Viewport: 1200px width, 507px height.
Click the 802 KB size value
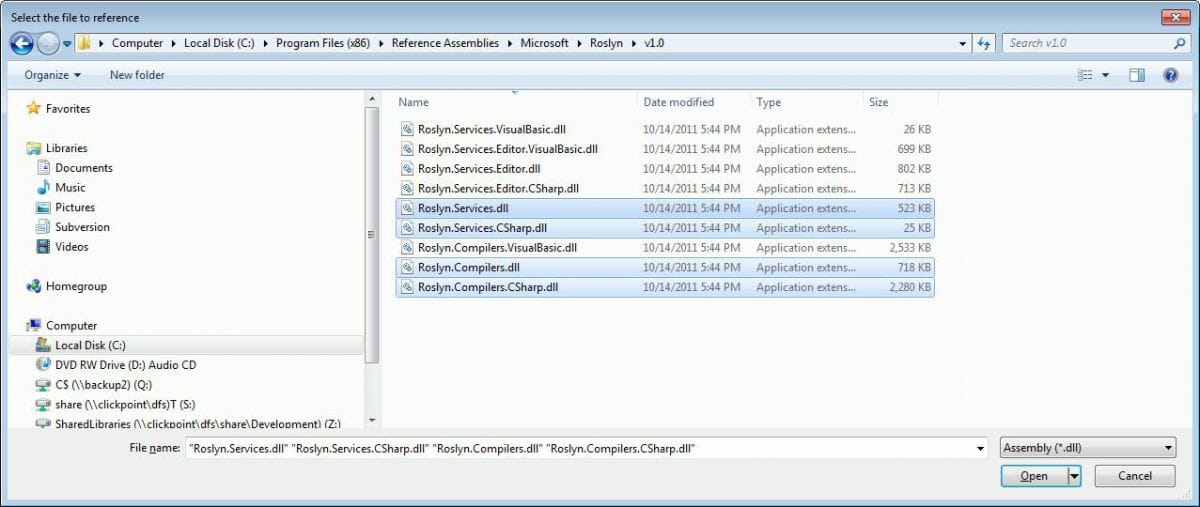coord(914,169)
